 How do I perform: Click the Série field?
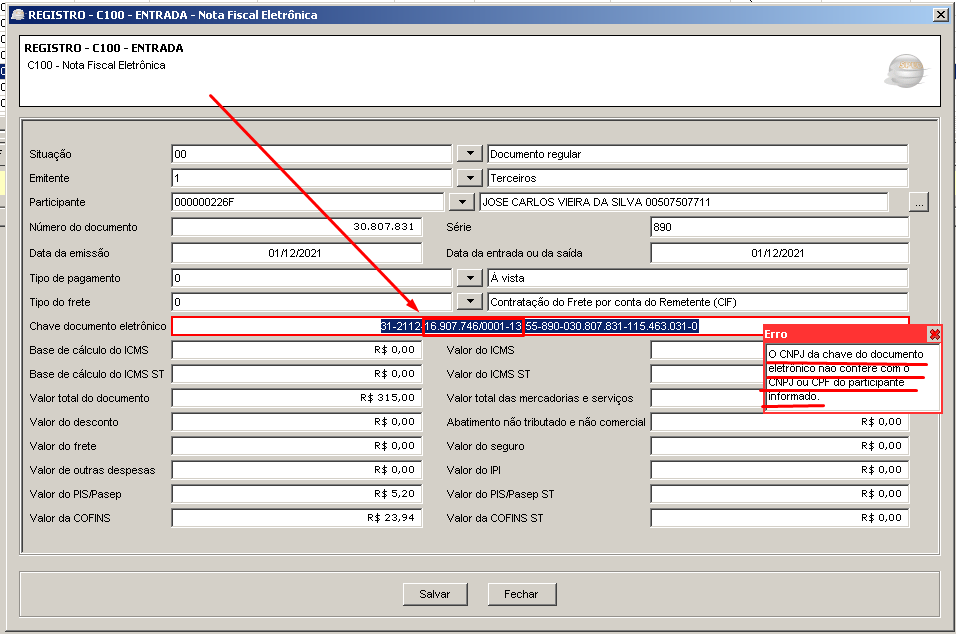click(x=779, y=227)
